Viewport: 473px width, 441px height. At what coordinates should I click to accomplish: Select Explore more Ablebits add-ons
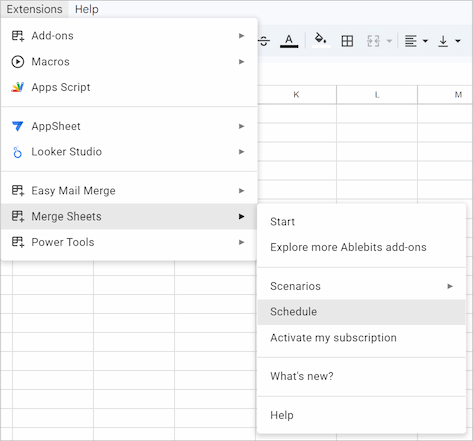(361, 247)
